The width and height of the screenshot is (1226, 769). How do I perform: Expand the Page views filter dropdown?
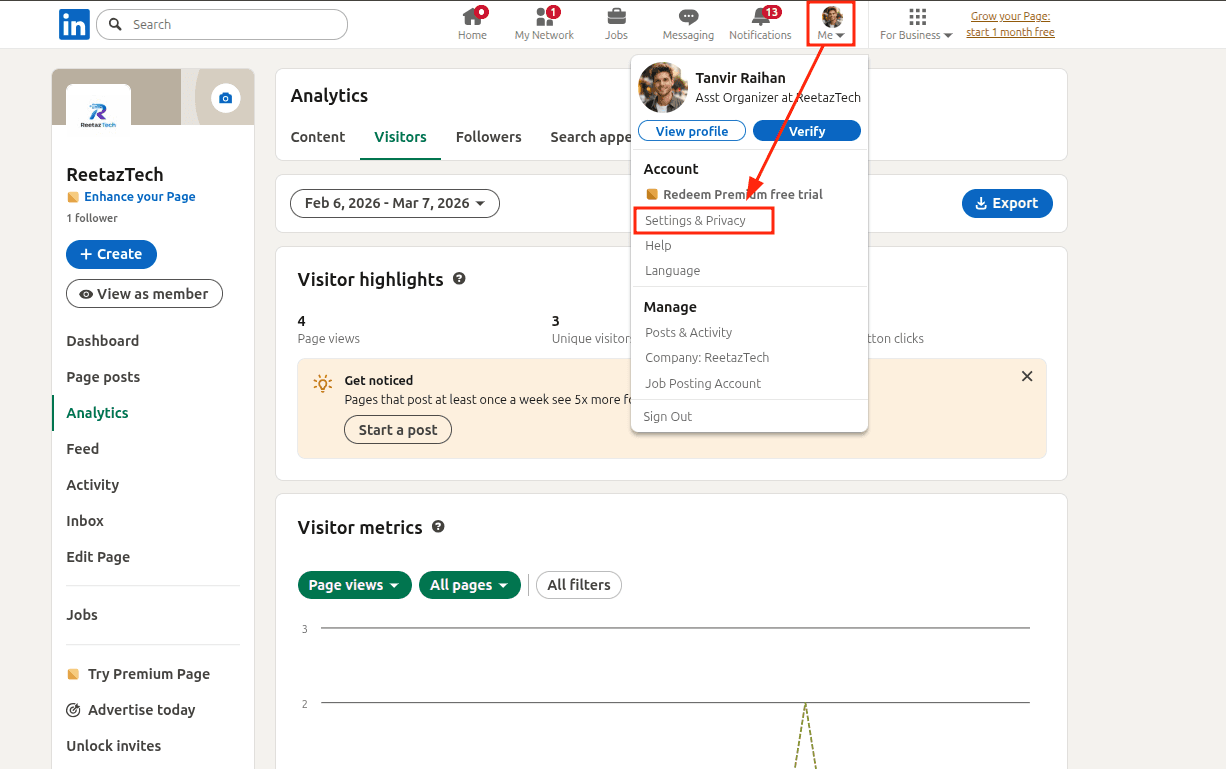point(354,585)
